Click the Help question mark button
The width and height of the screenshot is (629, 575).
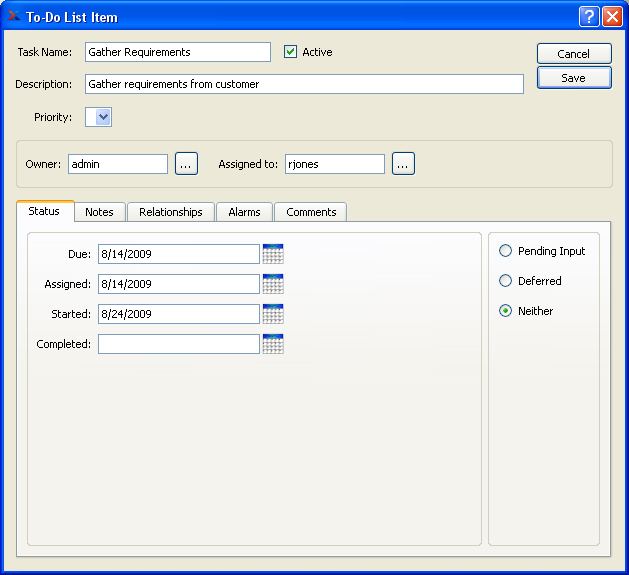click(589, 17)
